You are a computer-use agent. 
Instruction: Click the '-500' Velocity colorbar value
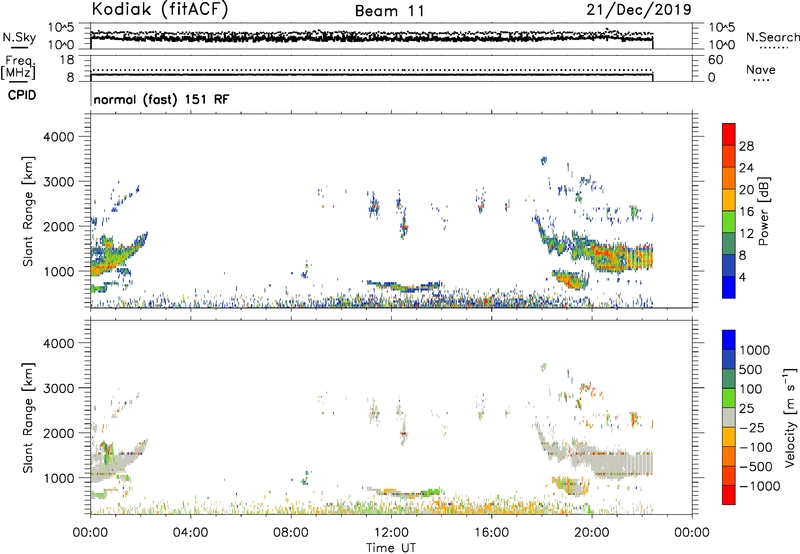tap(755, 466)
